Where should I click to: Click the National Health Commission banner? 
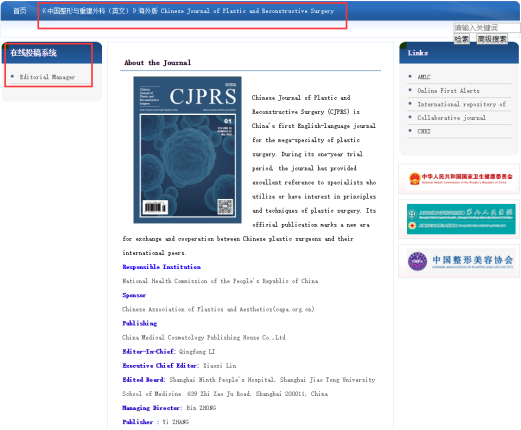[459, 179]
